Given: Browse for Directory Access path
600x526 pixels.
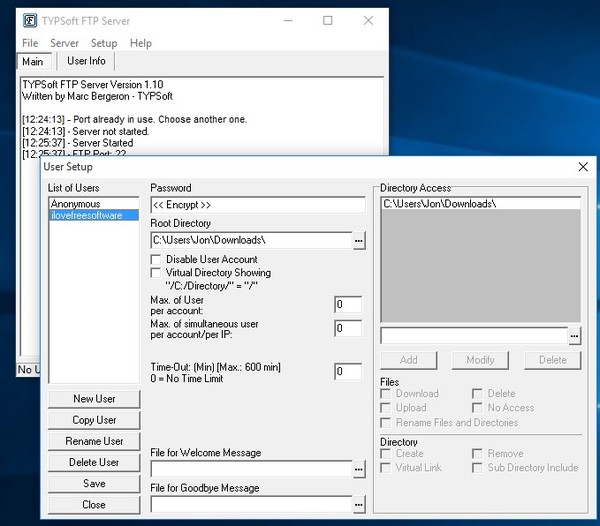Looking at the screenshot, I should click(574, 336).
